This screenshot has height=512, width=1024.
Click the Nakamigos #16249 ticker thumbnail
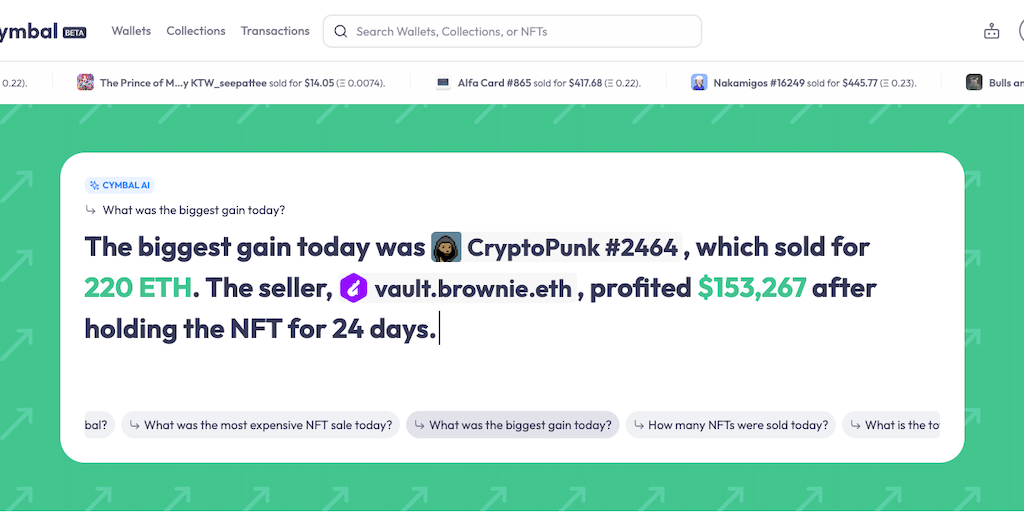[699, 83]
